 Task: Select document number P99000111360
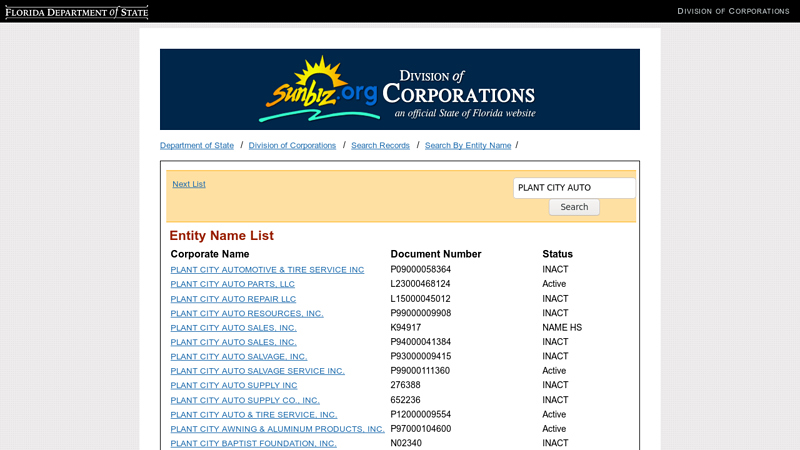pyautogui.click(x=420, y=370)
